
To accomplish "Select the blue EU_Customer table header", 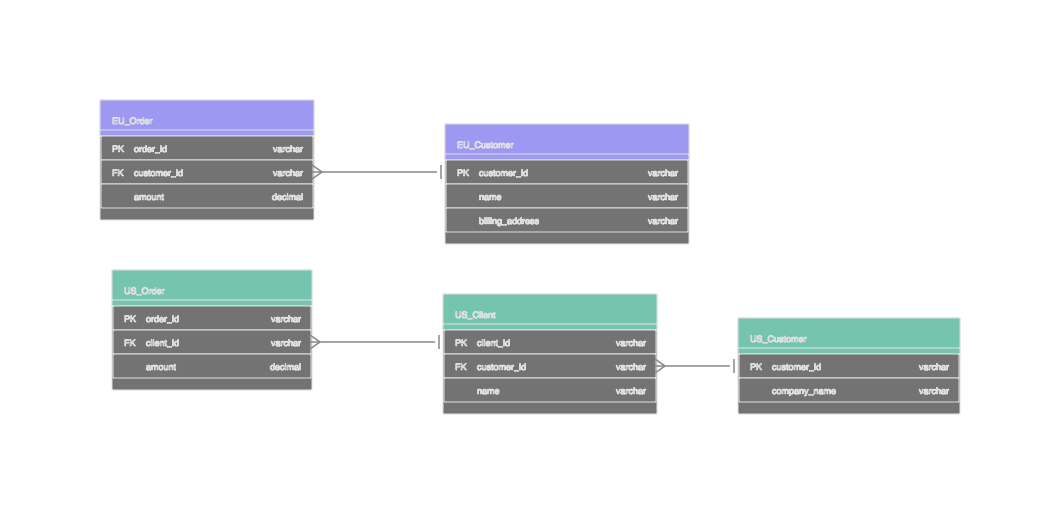I will pyautogui.click(x=566, y=142).
